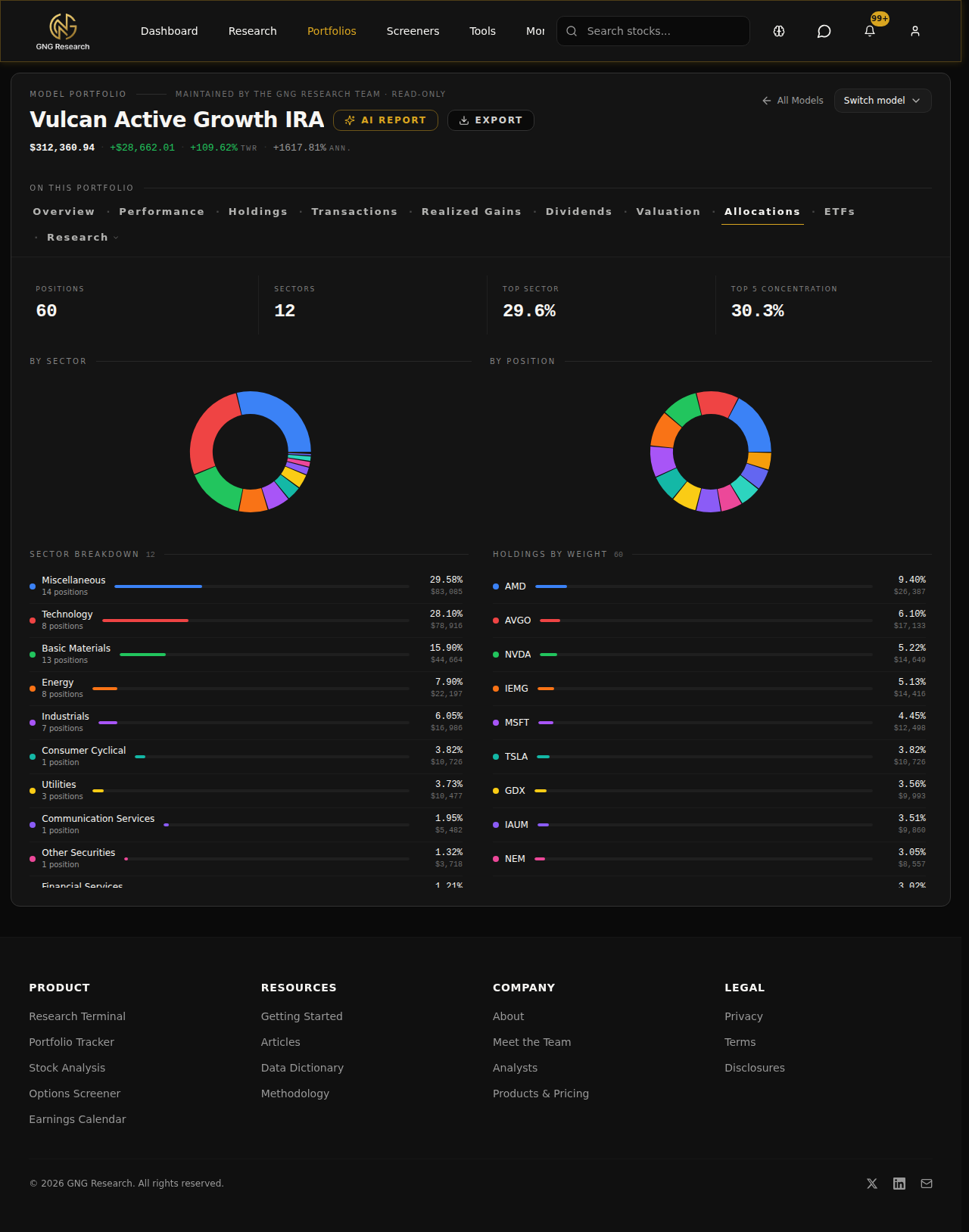969x1232 pixels.
Task: Select the Communication Services sector row
Action: point(246,825)
